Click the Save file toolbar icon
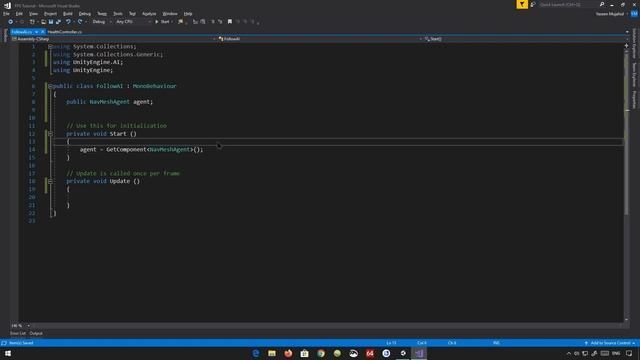The image size is (640, 360). [51, 22]
